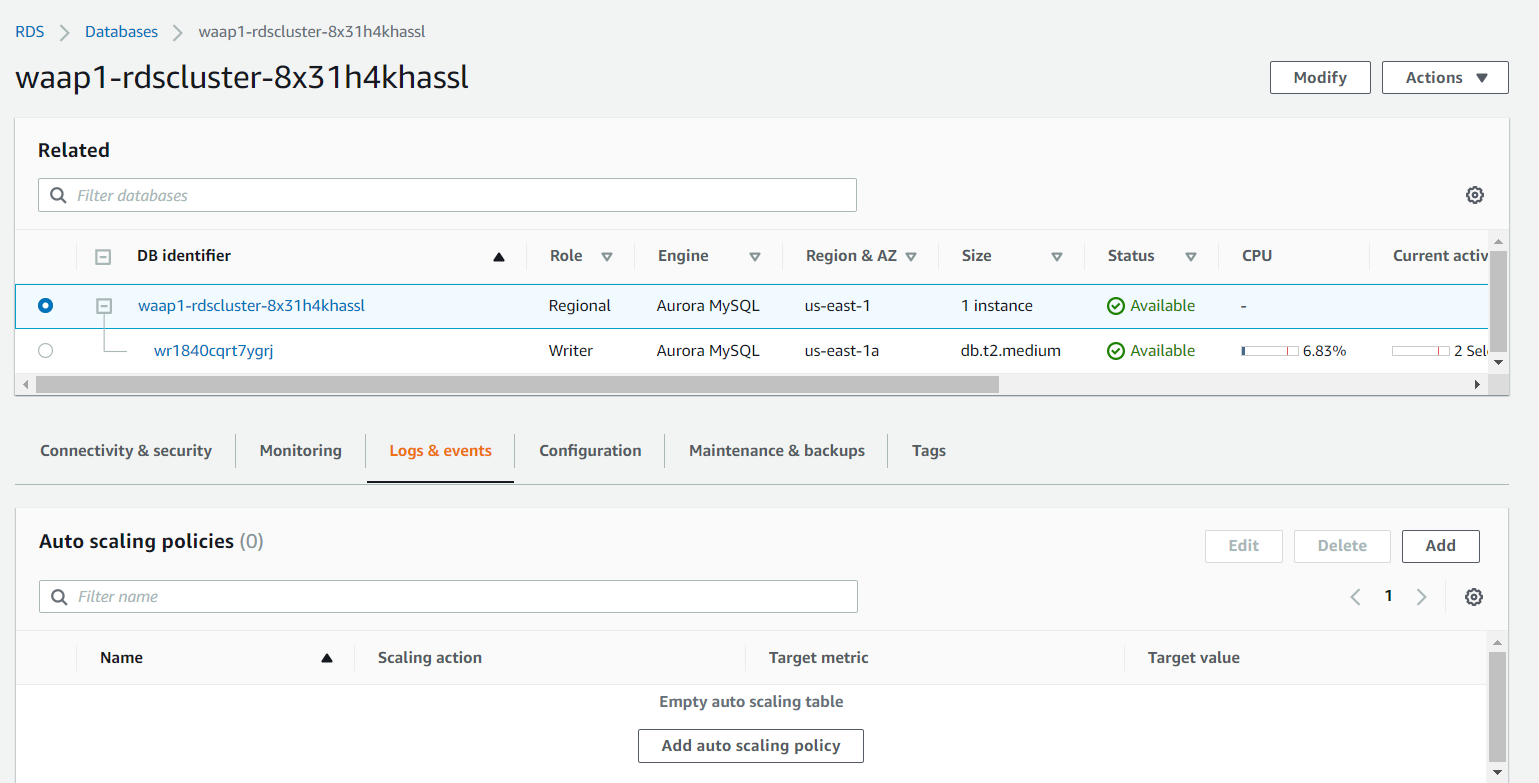The width and height of the screenshot is (1539, 783).
Task: Click the db.t2.medium size cell
Action: tap(1011, 351)
